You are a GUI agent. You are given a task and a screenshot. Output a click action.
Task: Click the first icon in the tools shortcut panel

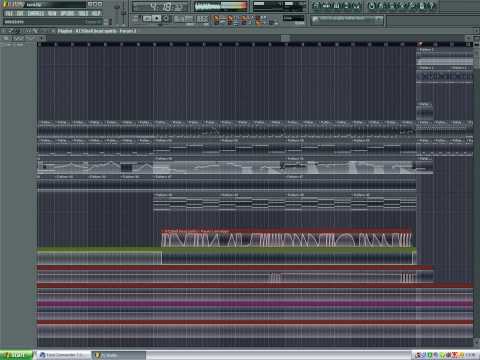tap(372, 6)
